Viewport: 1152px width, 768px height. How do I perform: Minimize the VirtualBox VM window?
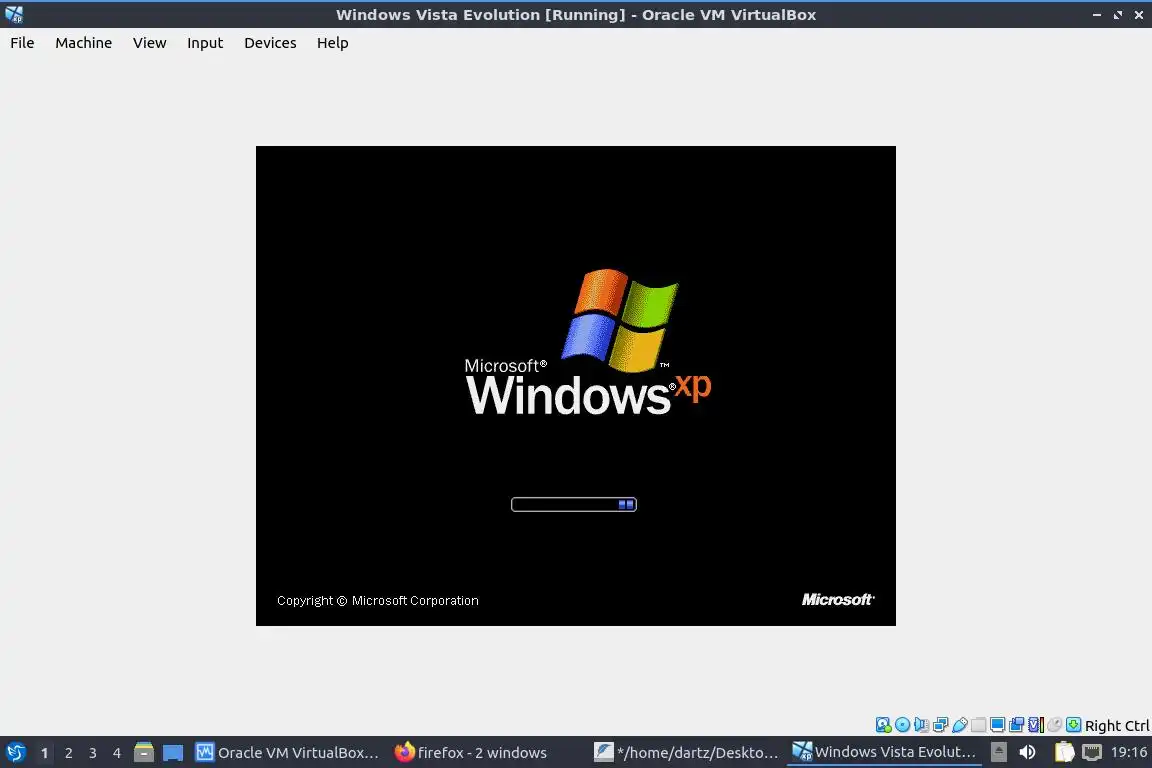pyautogui.click(x=1097, y=15)
